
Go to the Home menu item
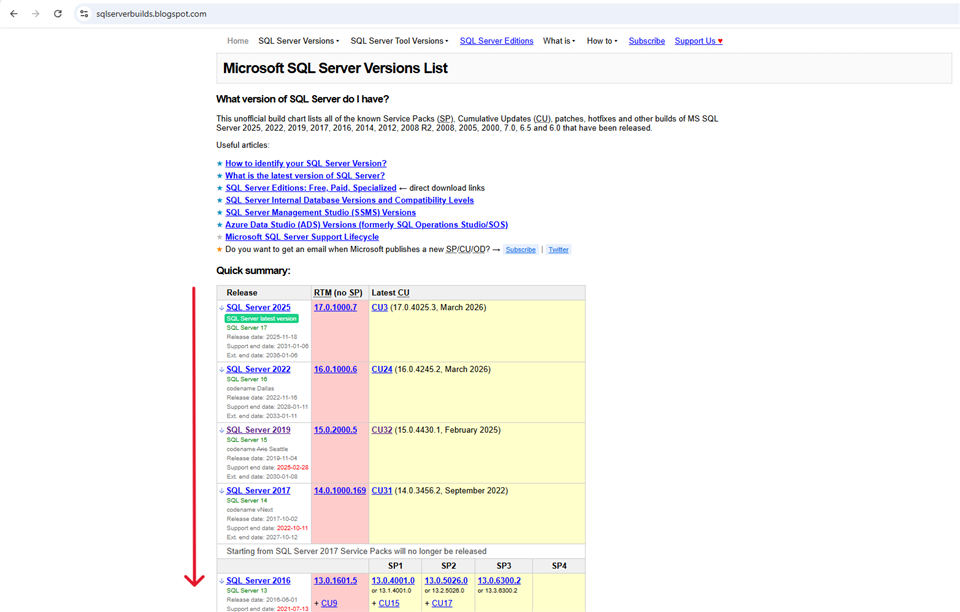237,41
